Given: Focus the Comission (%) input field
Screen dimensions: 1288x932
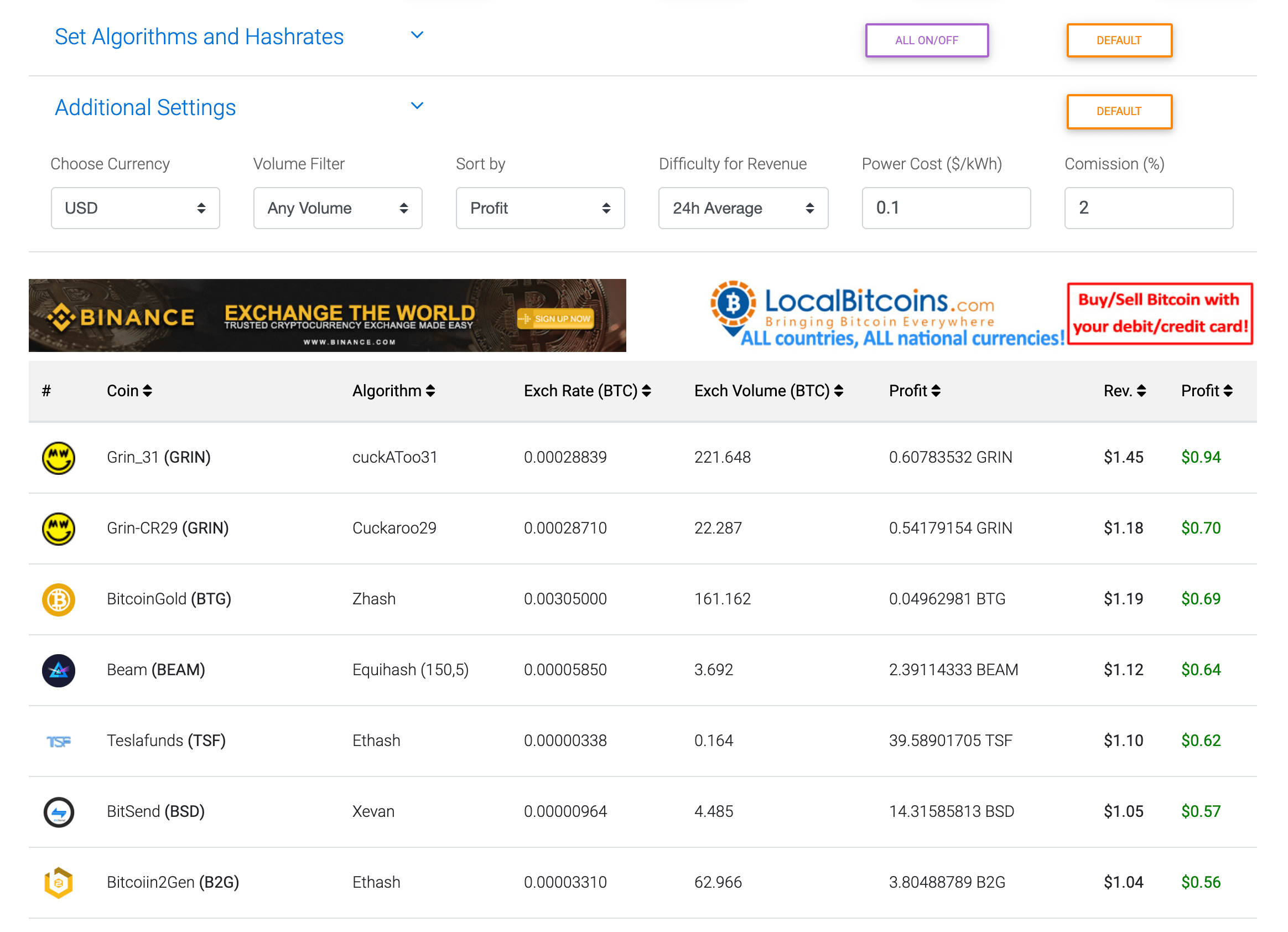Looking at the screenshot, I should pos(1150,209).
